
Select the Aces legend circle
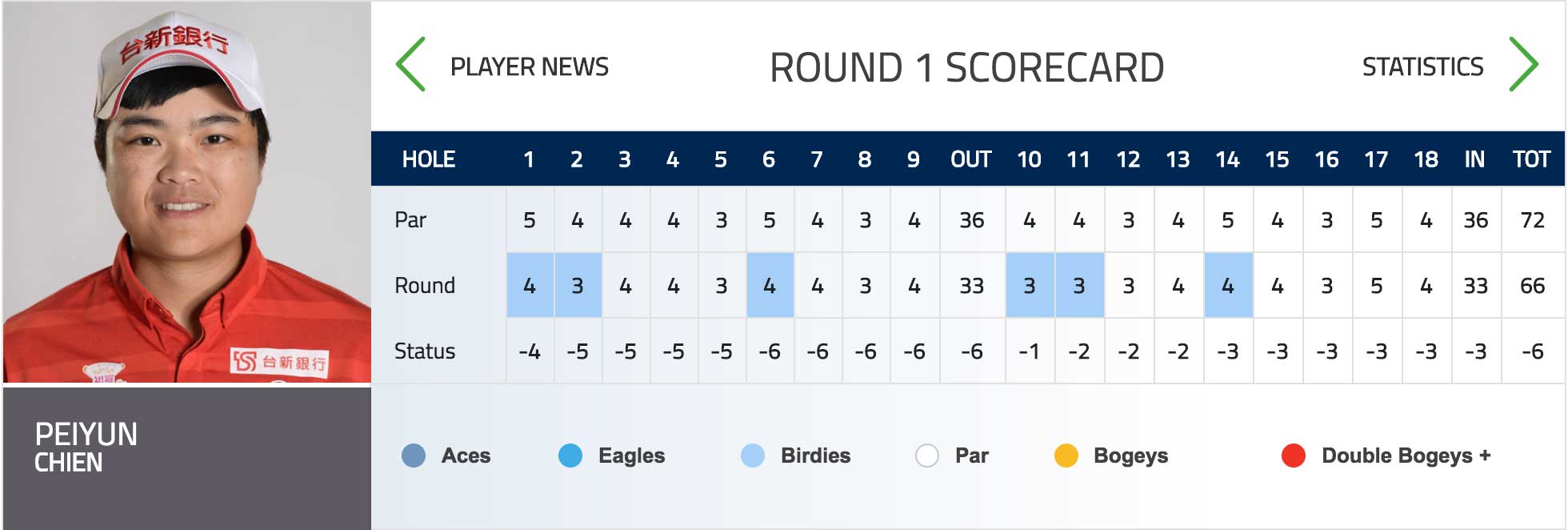414,456
